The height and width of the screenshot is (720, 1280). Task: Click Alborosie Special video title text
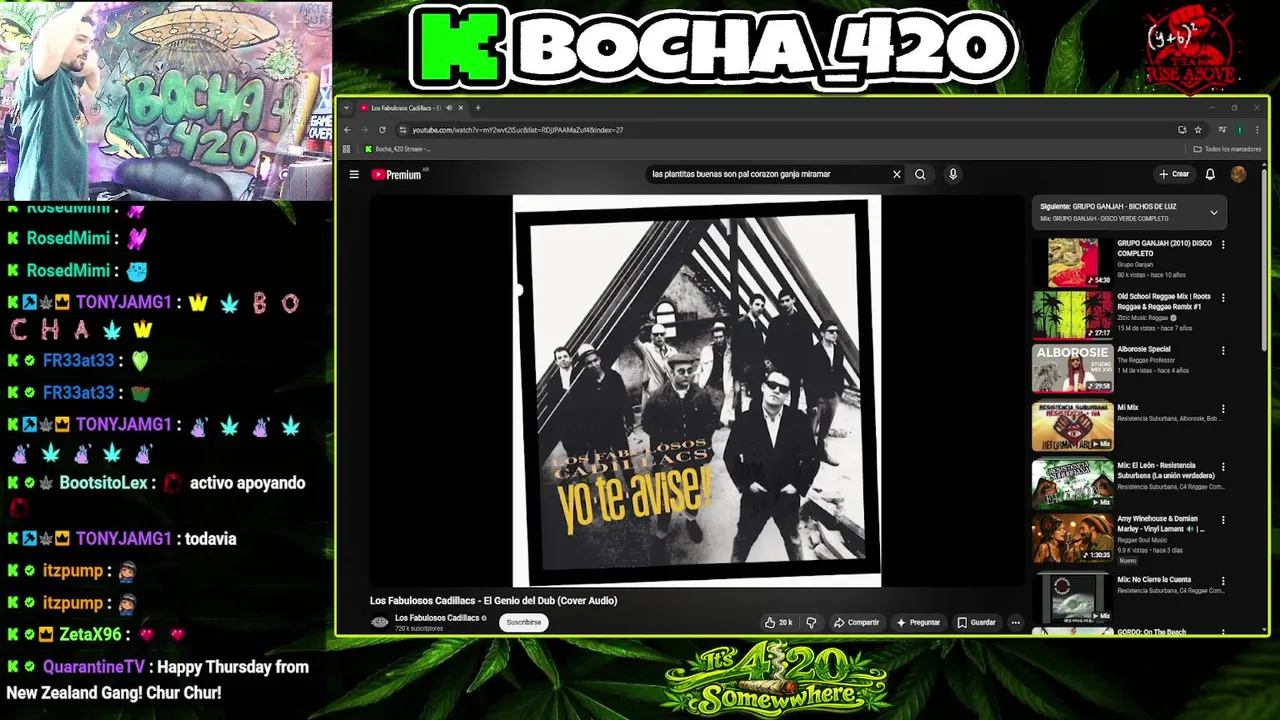pyautogui.click(x=1144, y=349)
